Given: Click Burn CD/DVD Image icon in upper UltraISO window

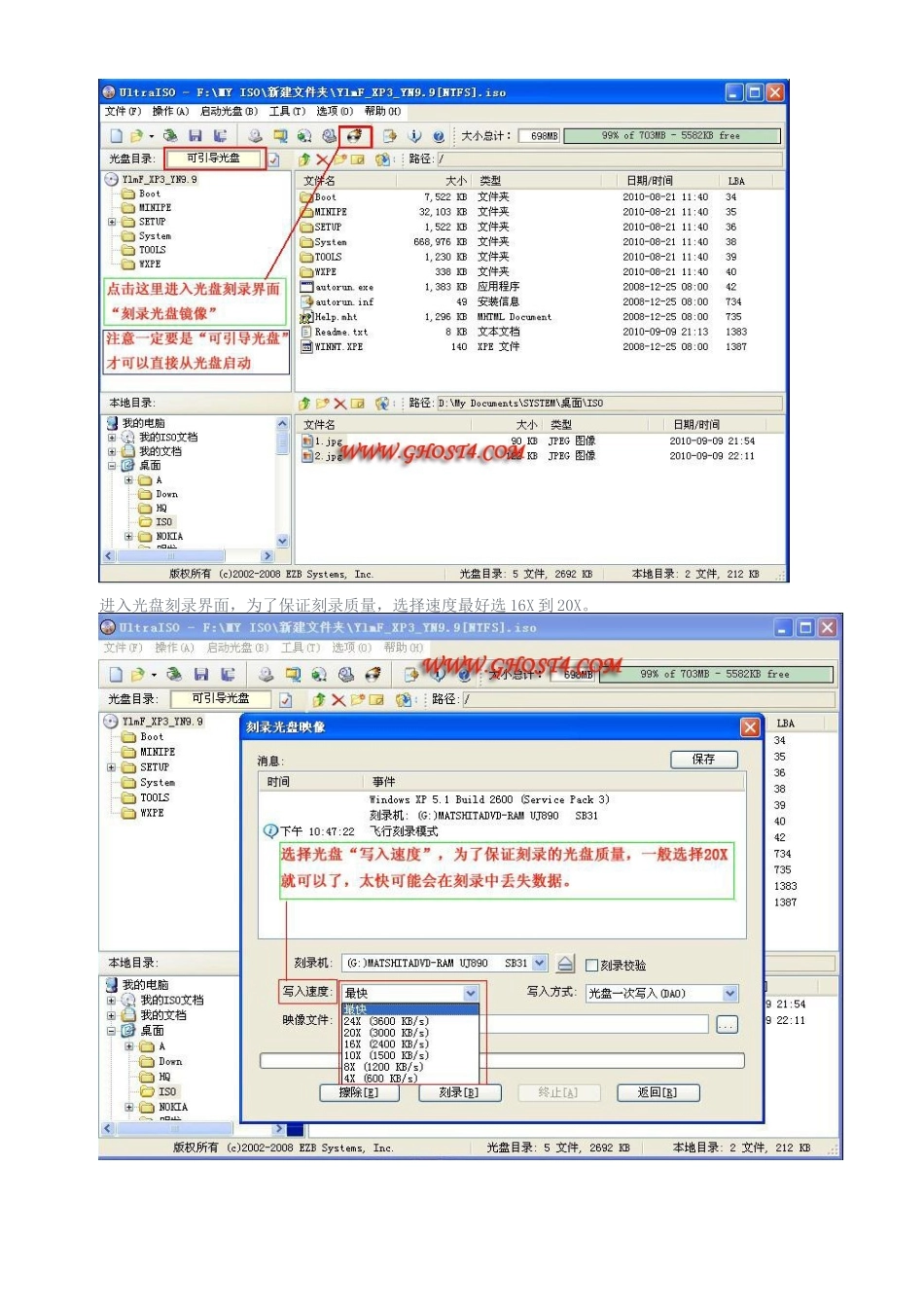Looking at the screenshot, I should (354, 136).
